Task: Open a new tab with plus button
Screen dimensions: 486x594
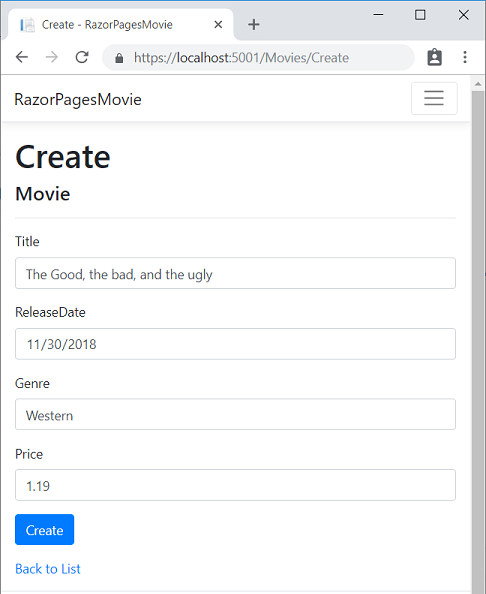Action: (253, 25)
